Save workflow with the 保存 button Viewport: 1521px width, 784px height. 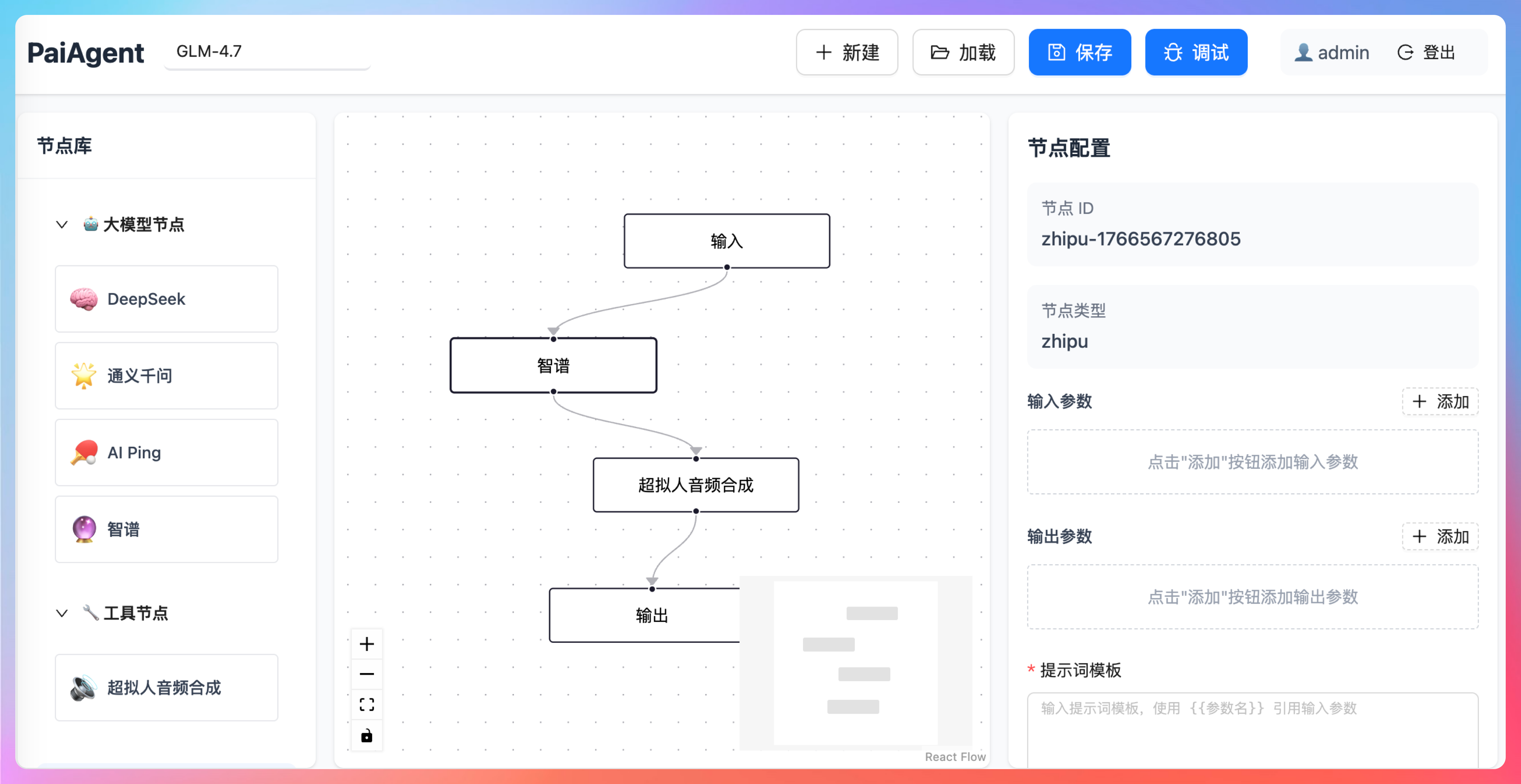click(1079, 53)
